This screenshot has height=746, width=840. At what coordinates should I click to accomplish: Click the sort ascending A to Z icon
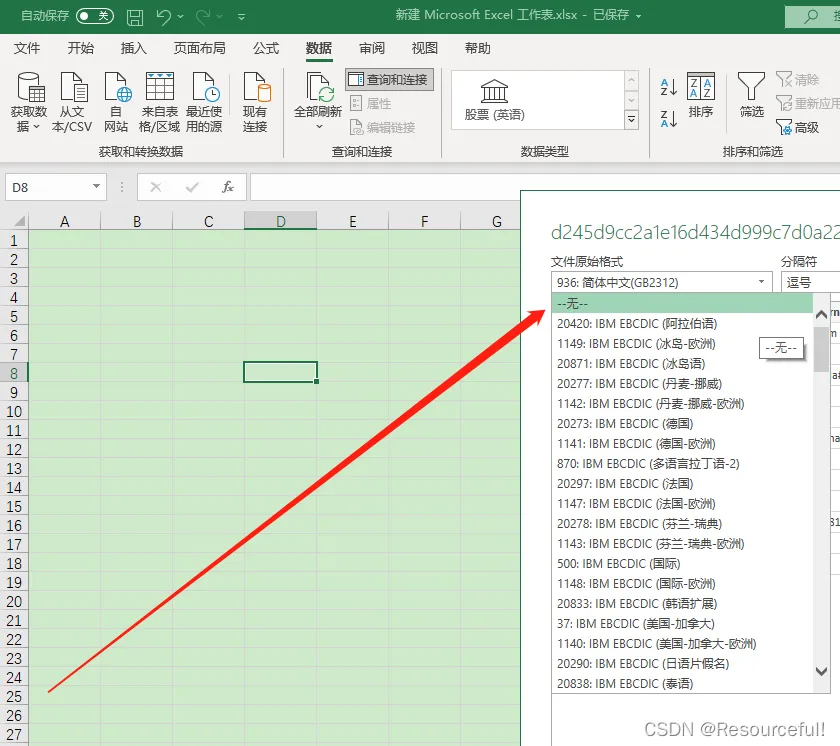coord(669,87)
